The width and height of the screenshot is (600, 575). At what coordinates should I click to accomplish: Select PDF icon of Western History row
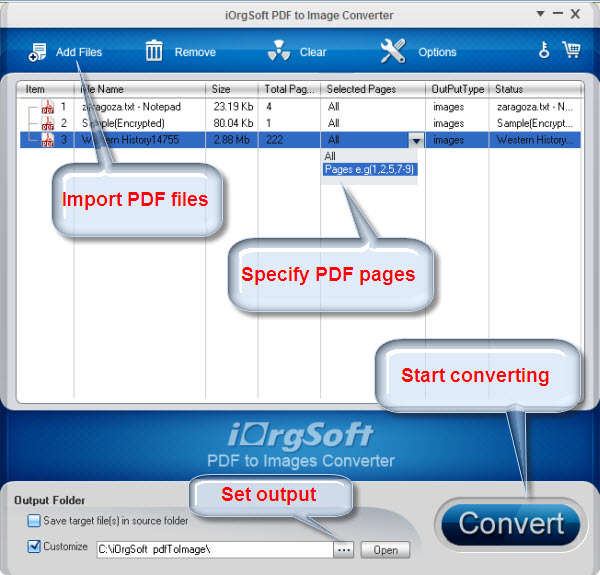48,140
